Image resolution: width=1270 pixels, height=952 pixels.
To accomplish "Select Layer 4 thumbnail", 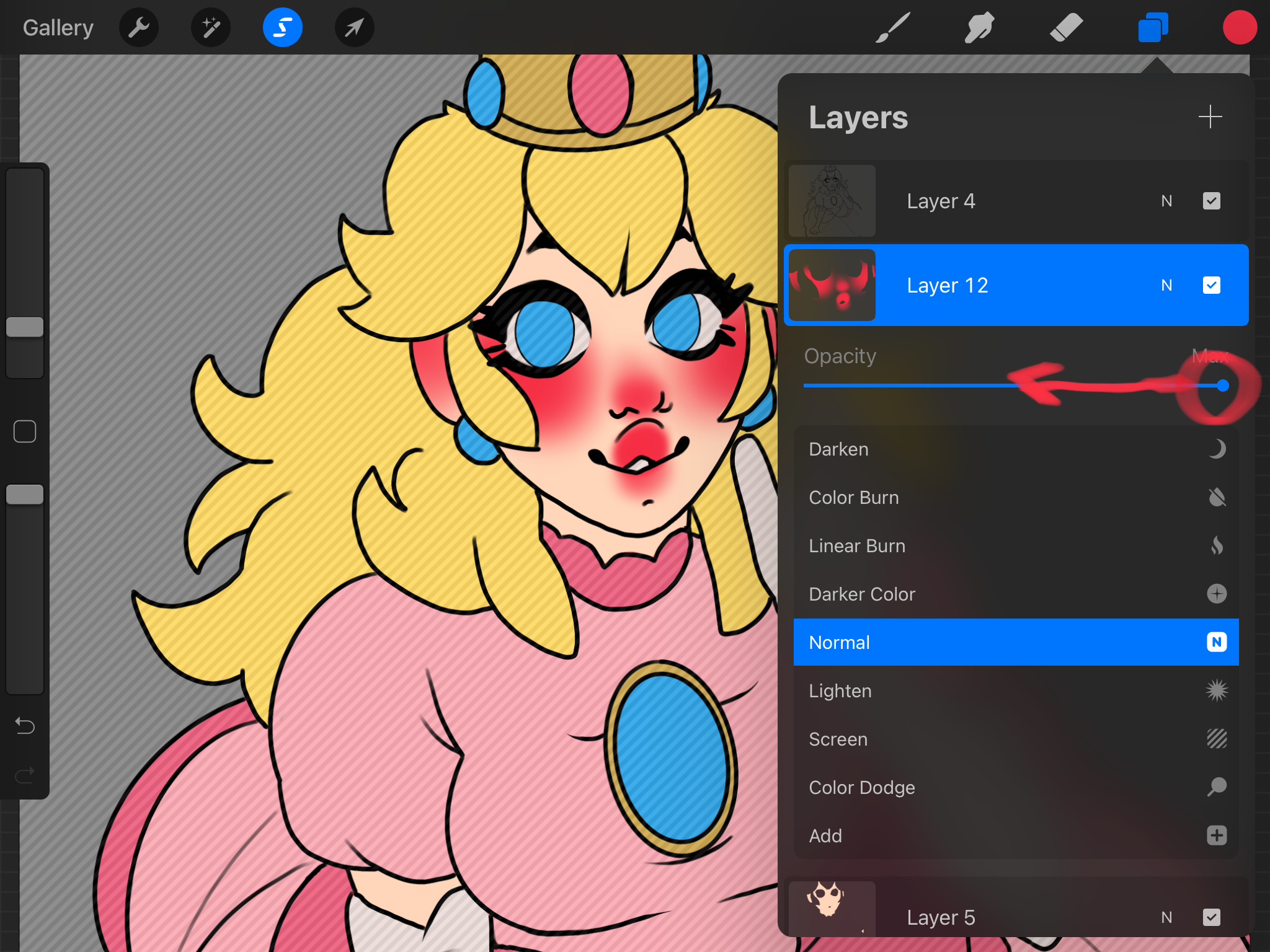I will [x=832, y=201].
